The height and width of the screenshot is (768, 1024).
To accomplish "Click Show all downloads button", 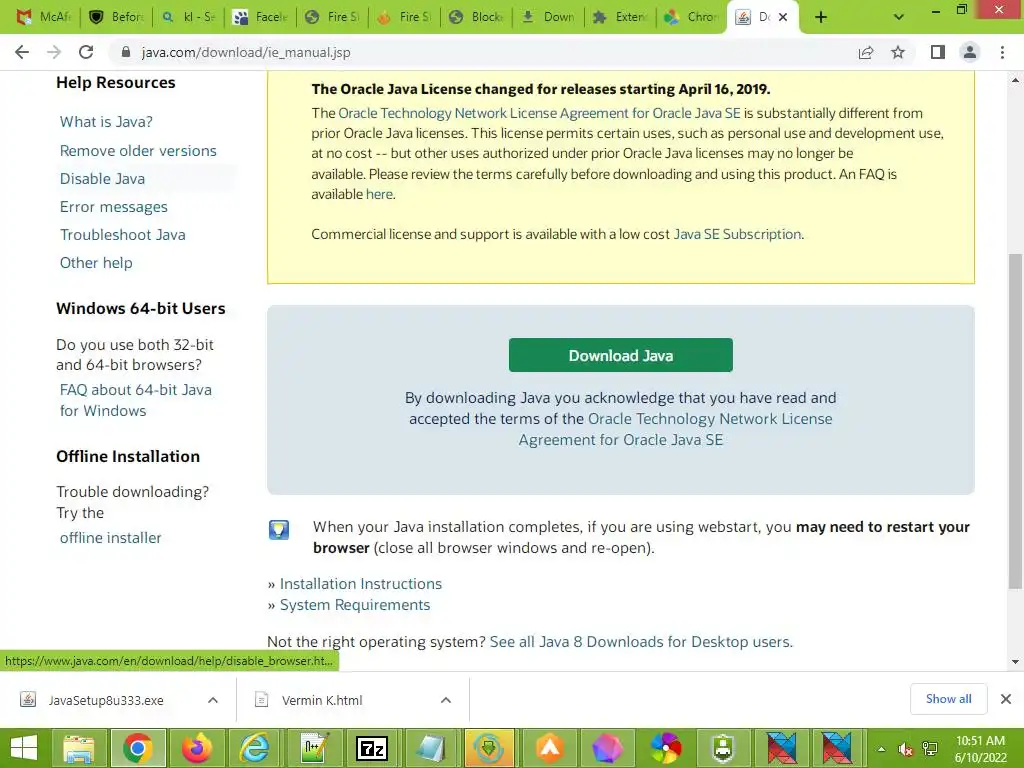I will click(x=948, y=699).
